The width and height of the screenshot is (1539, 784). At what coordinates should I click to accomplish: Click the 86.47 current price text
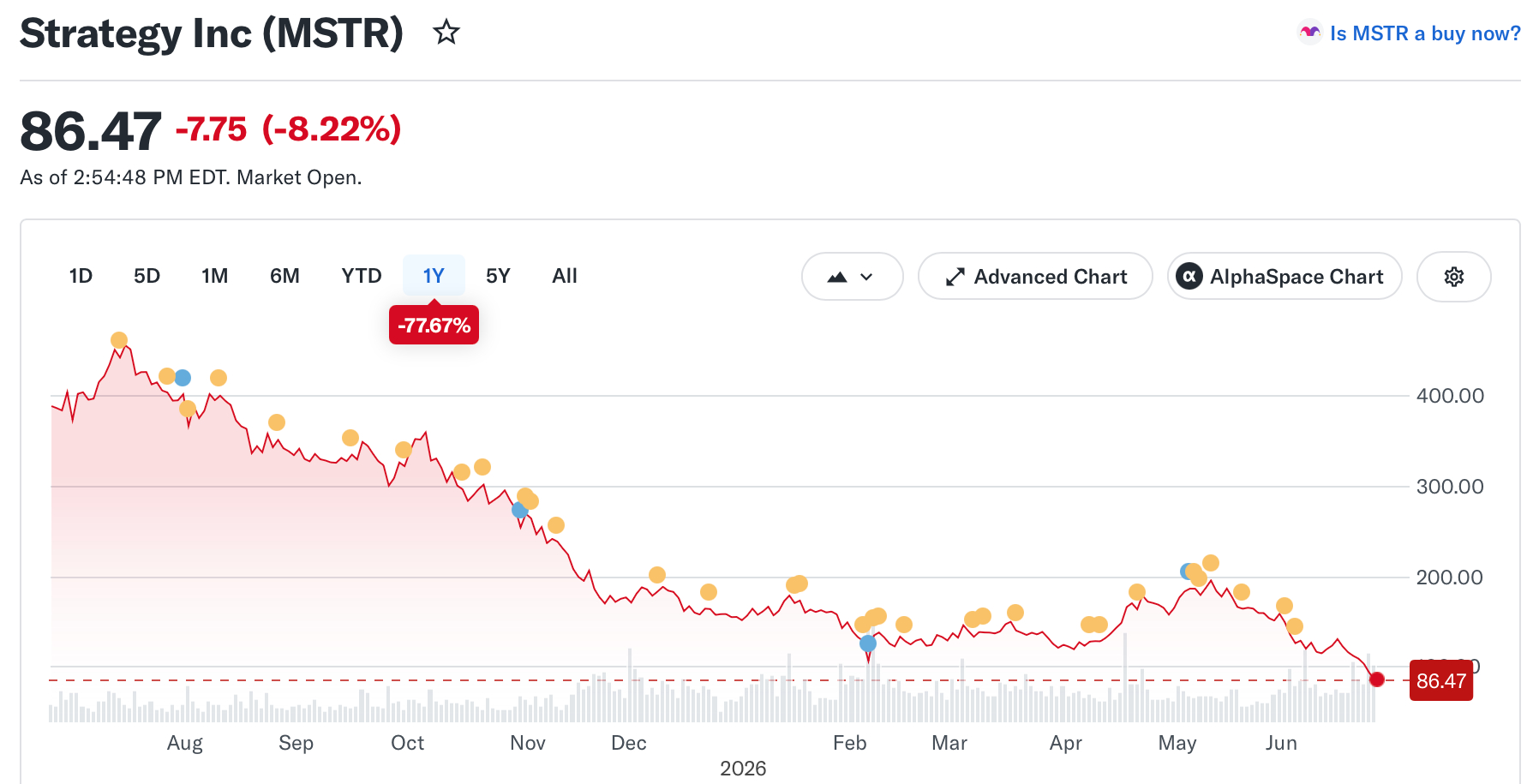pos(91,131)
